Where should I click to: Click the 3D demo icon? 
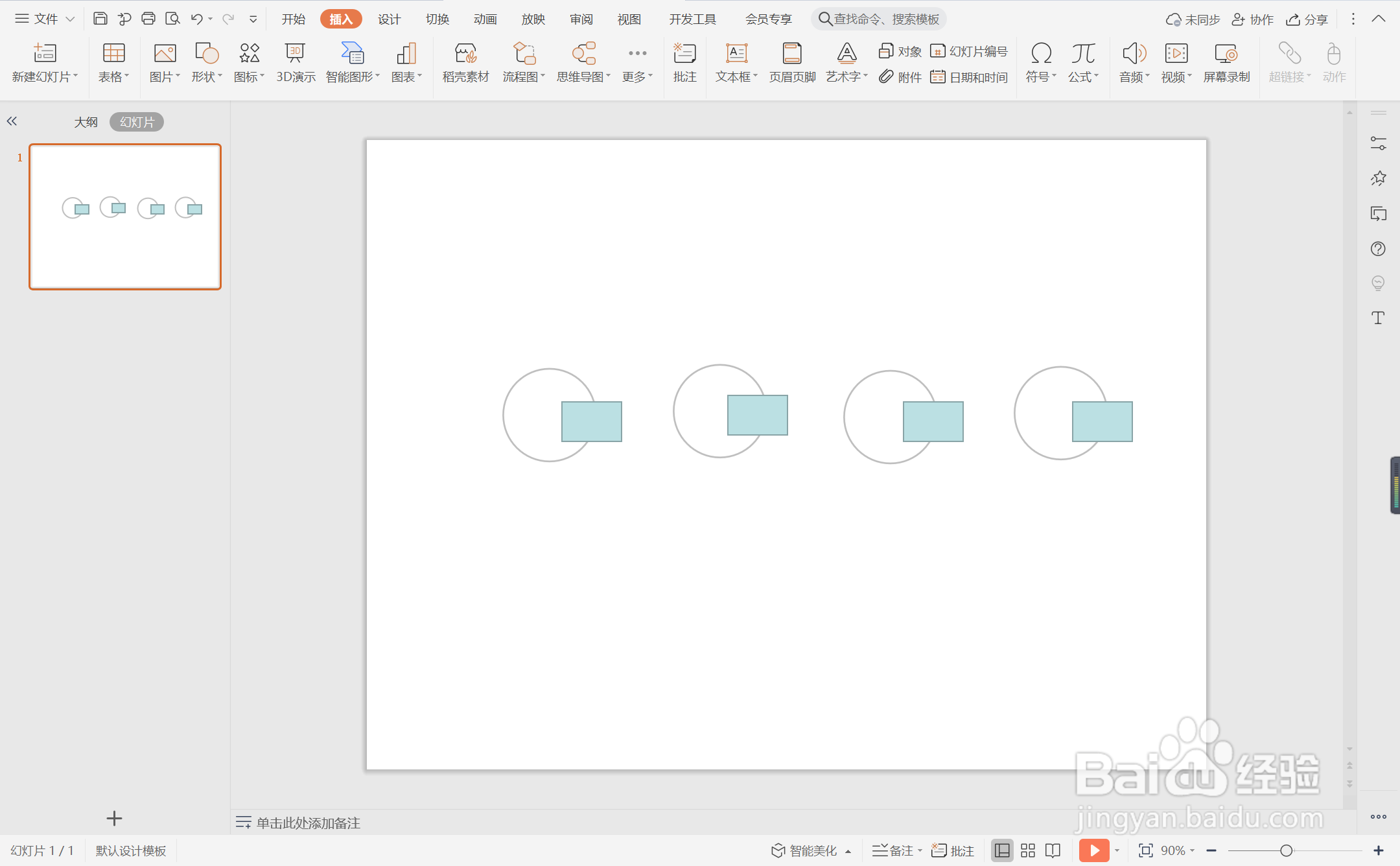tap(295, 53)
